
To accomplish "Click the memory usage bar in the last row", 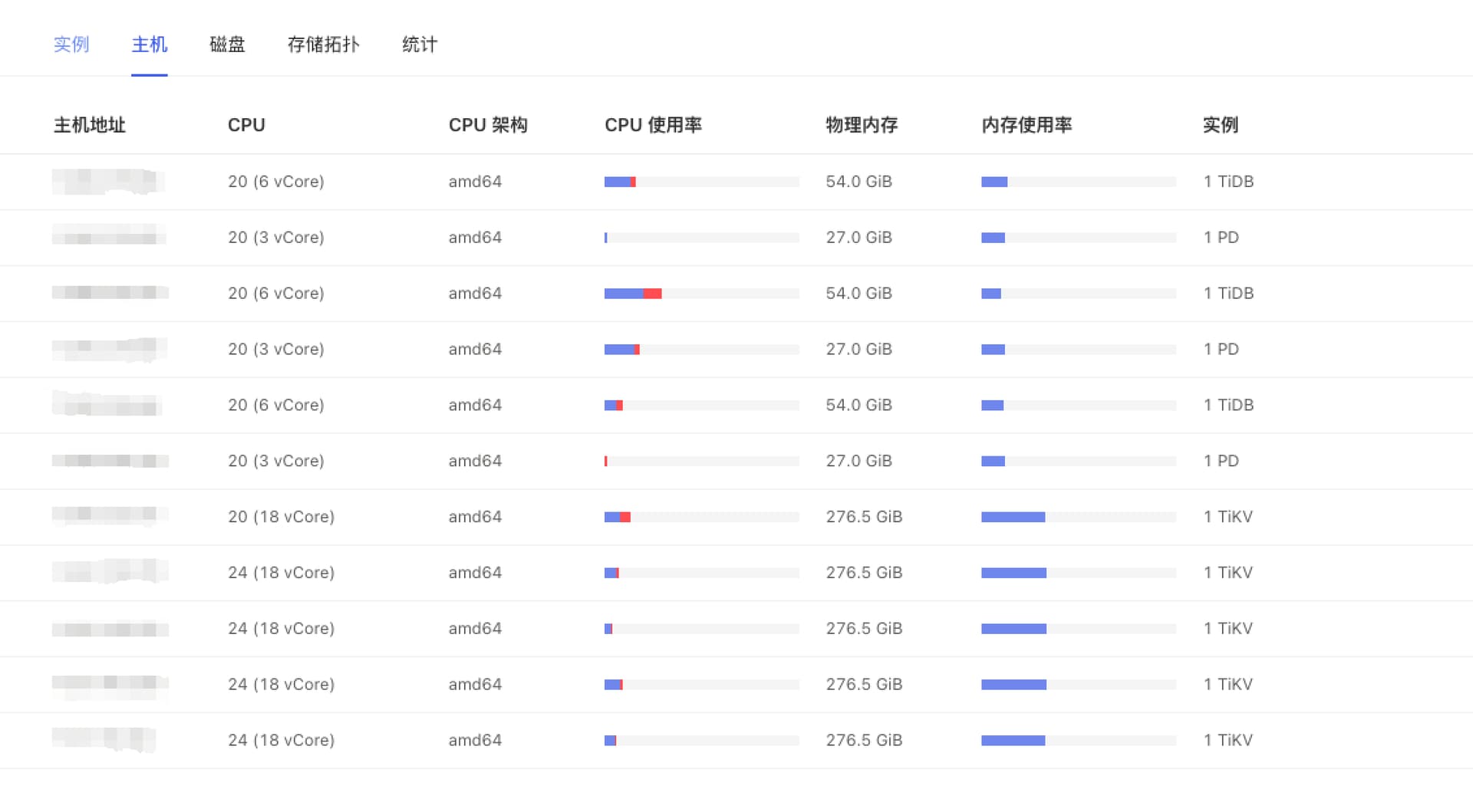I will [1078, 741].
